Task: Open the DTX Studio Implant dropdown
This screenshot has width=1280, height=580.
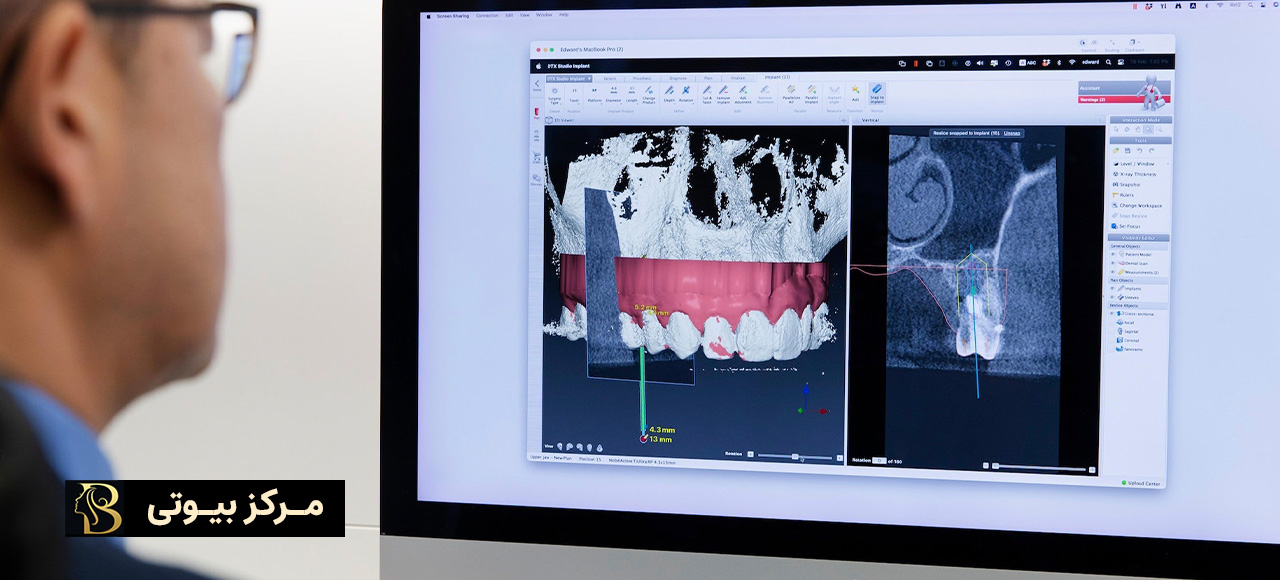Action: pos(569,78)
